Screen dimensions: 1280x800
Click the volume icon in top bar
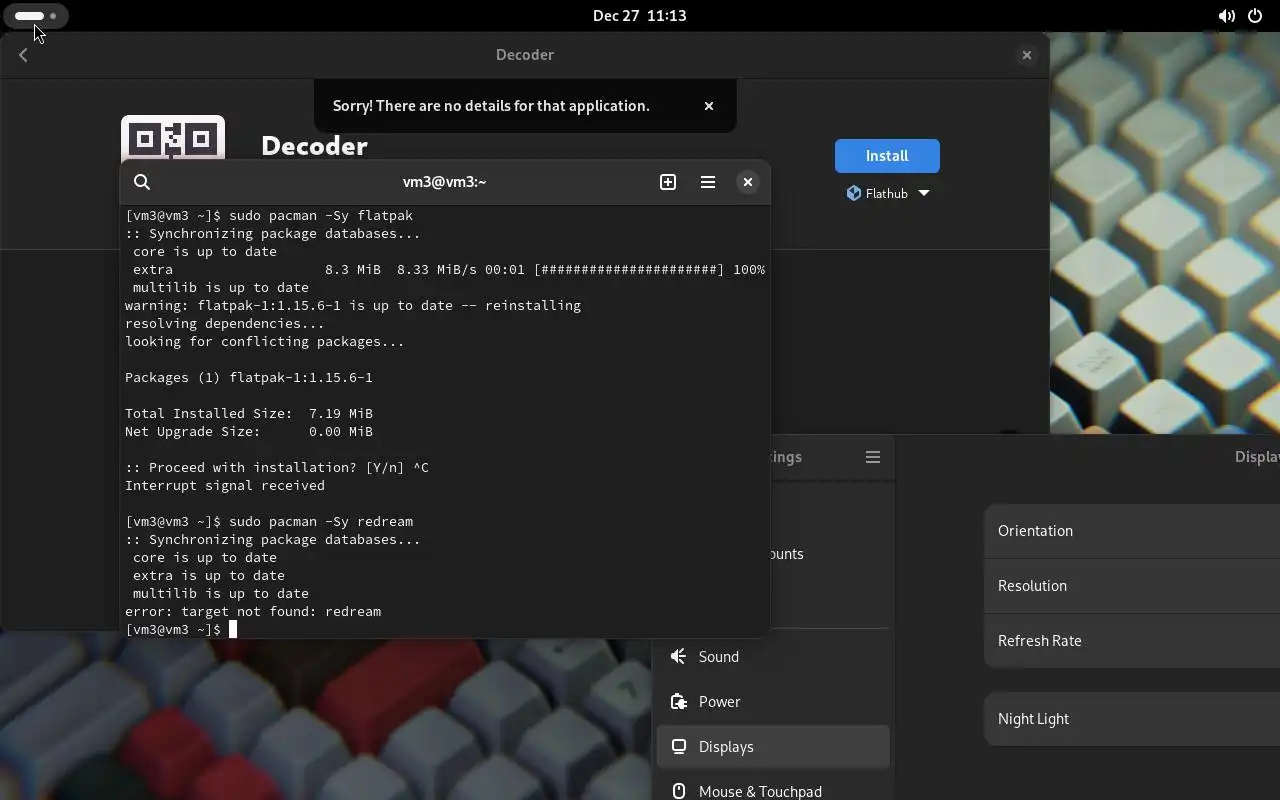(x=1226, y=16)
